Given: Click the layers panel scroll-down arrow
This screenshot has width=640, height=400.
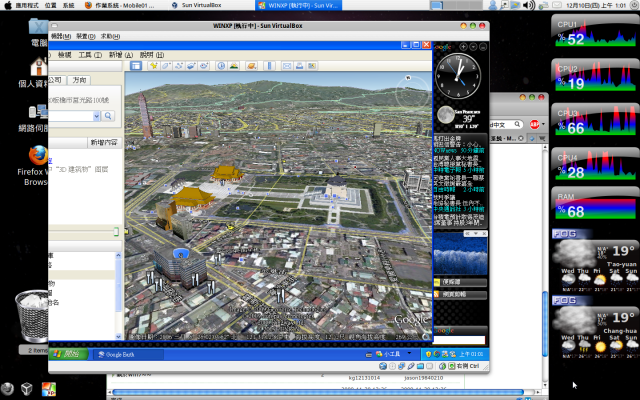Looking at the screenshot, I should pos(118,337).
